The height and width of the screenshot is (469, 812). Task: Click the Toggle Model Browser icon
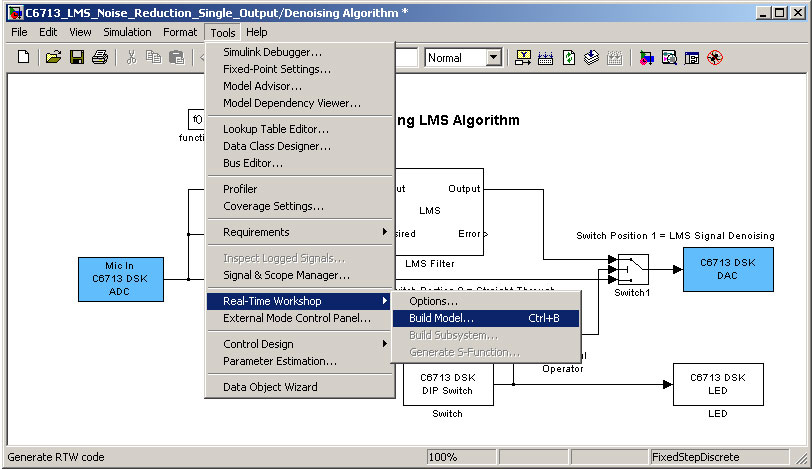(x=692, y=57)
